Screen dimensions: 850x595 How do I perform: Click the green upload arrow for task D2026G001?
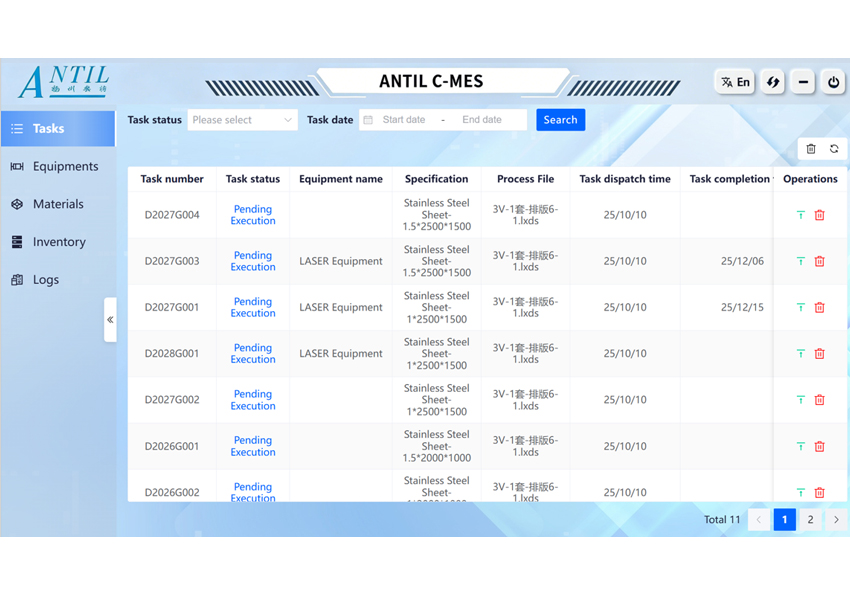[800, 446]
